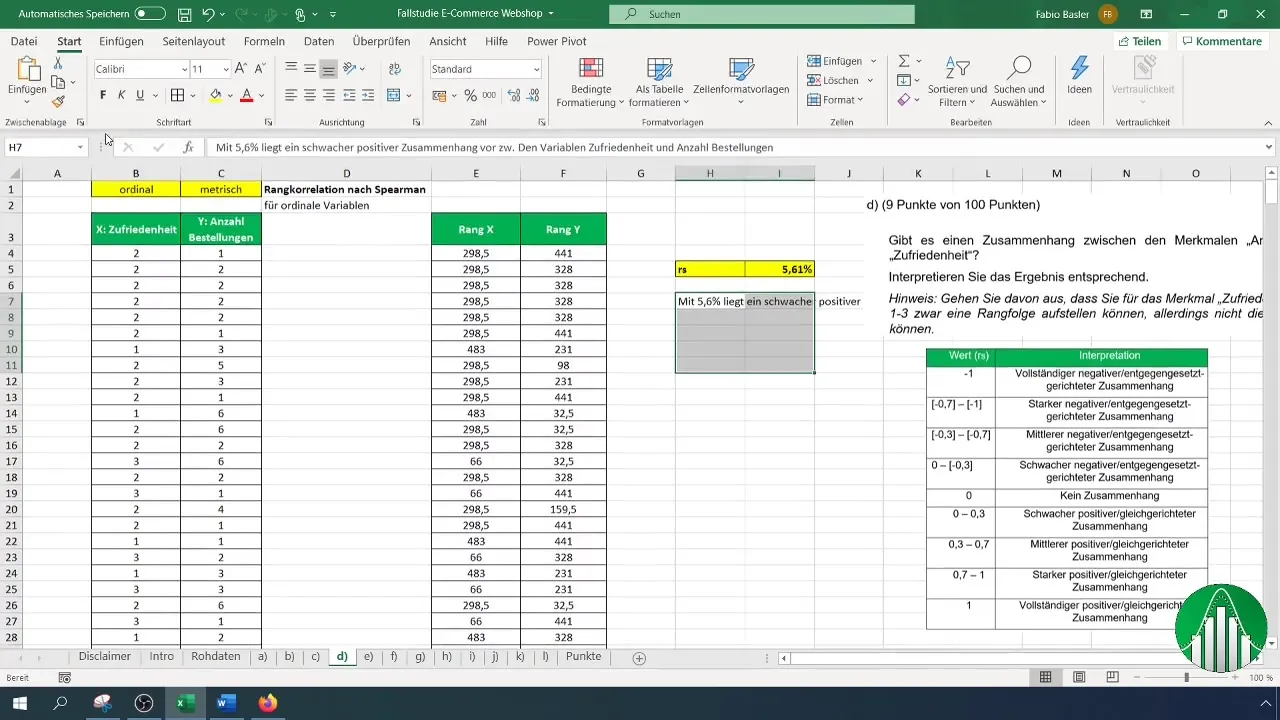Decrease font size with smaller A icon
The image size is (1280, 720).
(261, 69)
